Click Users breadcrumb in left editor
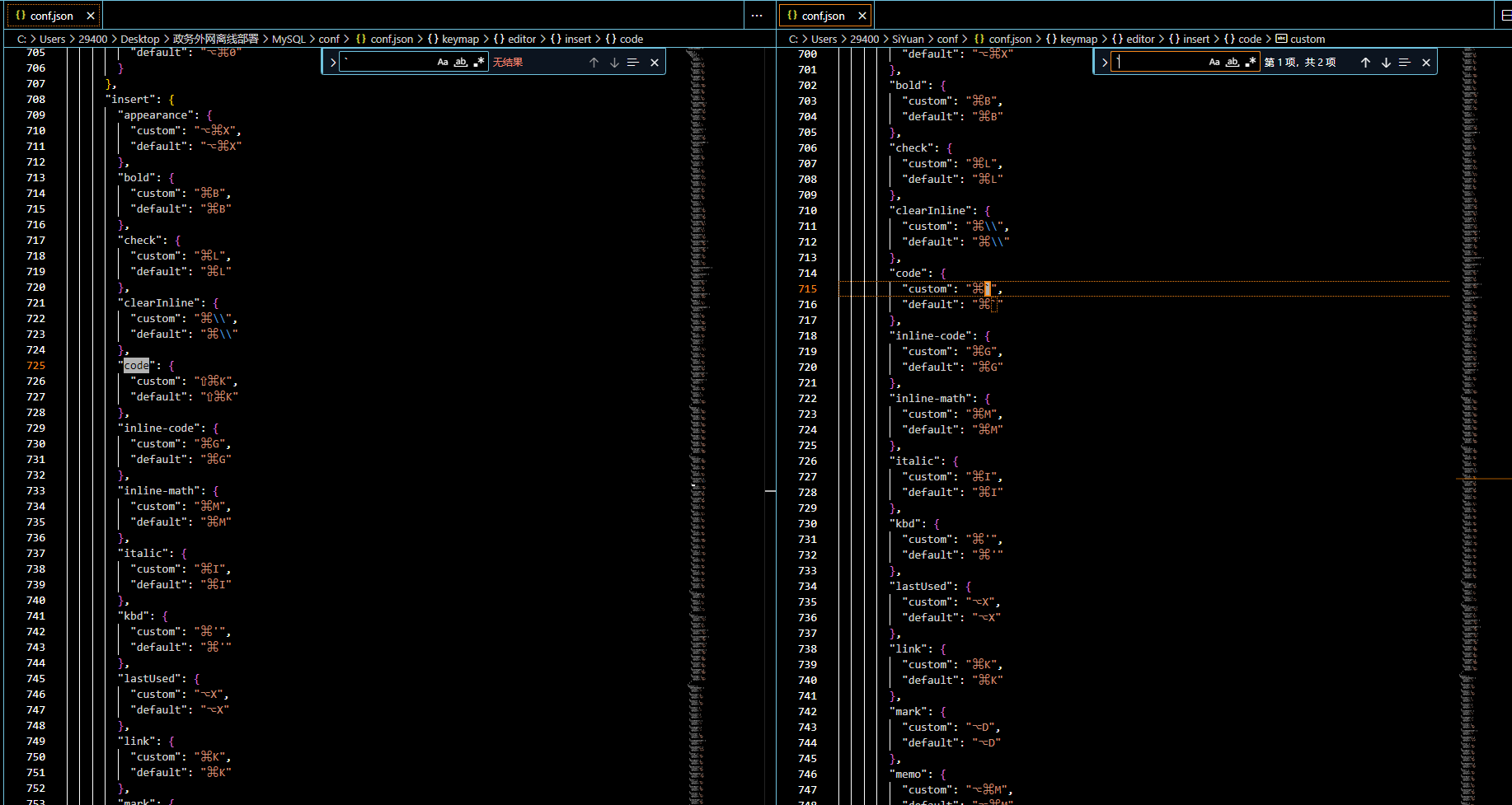Viewport: 1512px width, 805px height. click(x=53, y=39)
